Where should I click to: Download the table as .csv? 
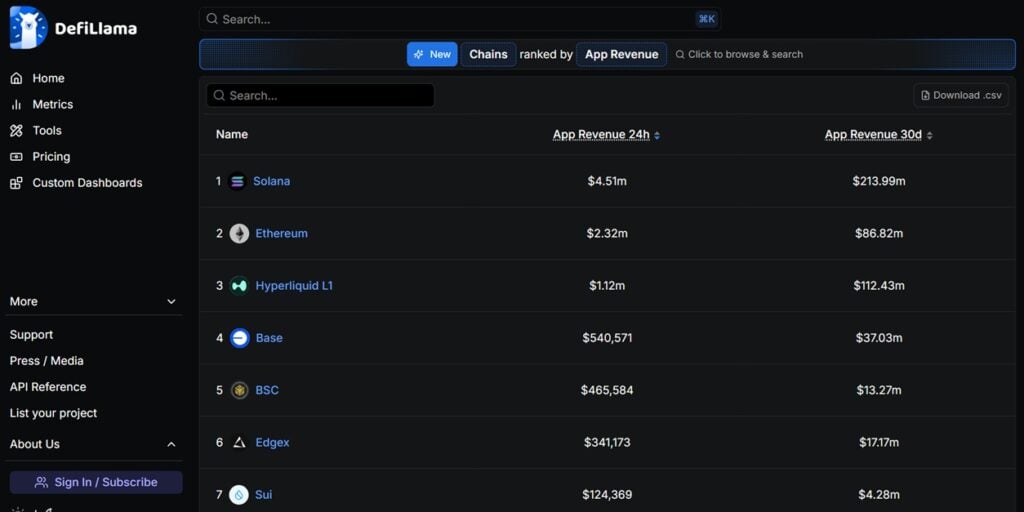click(961, 95)
